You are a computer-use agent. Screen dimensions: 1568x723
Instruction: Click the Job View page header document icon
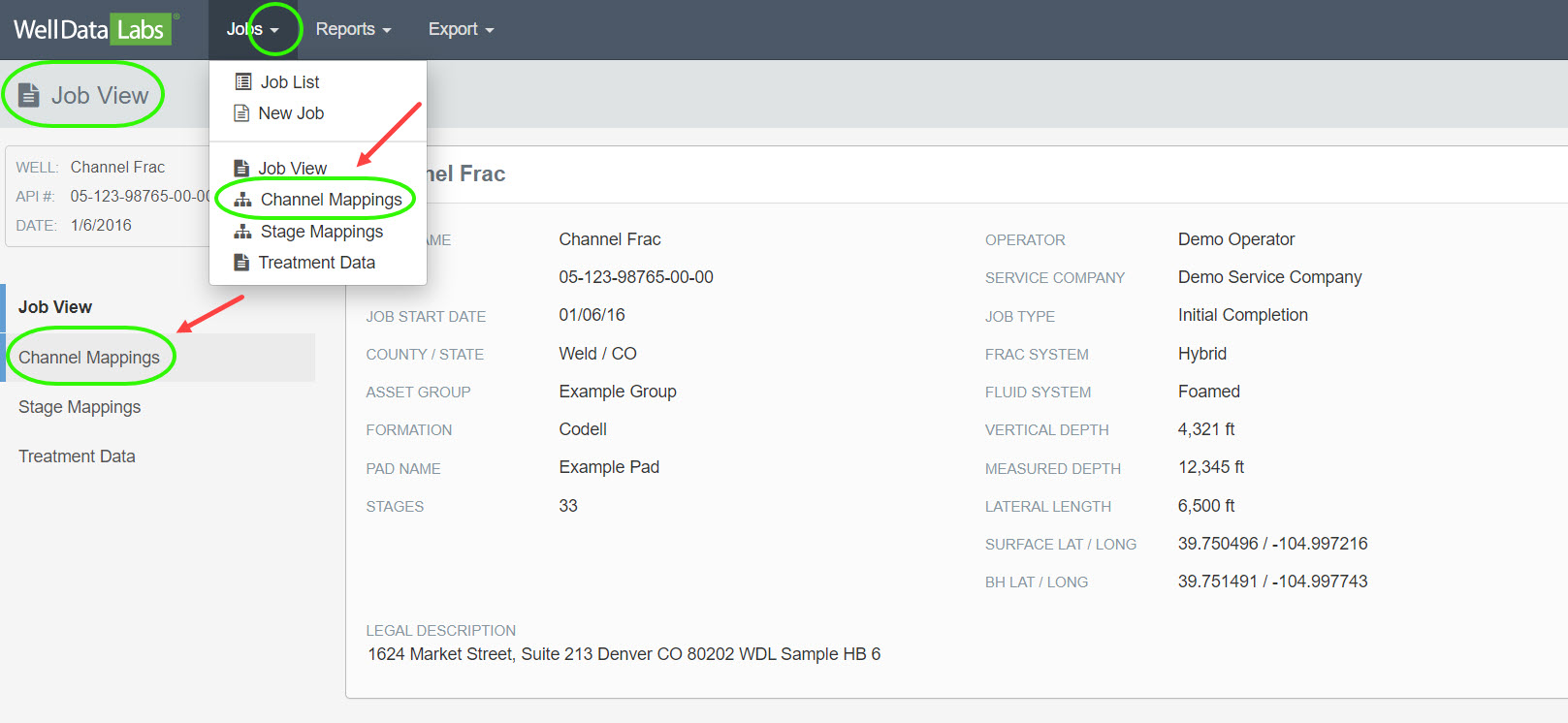click(29, 95)
